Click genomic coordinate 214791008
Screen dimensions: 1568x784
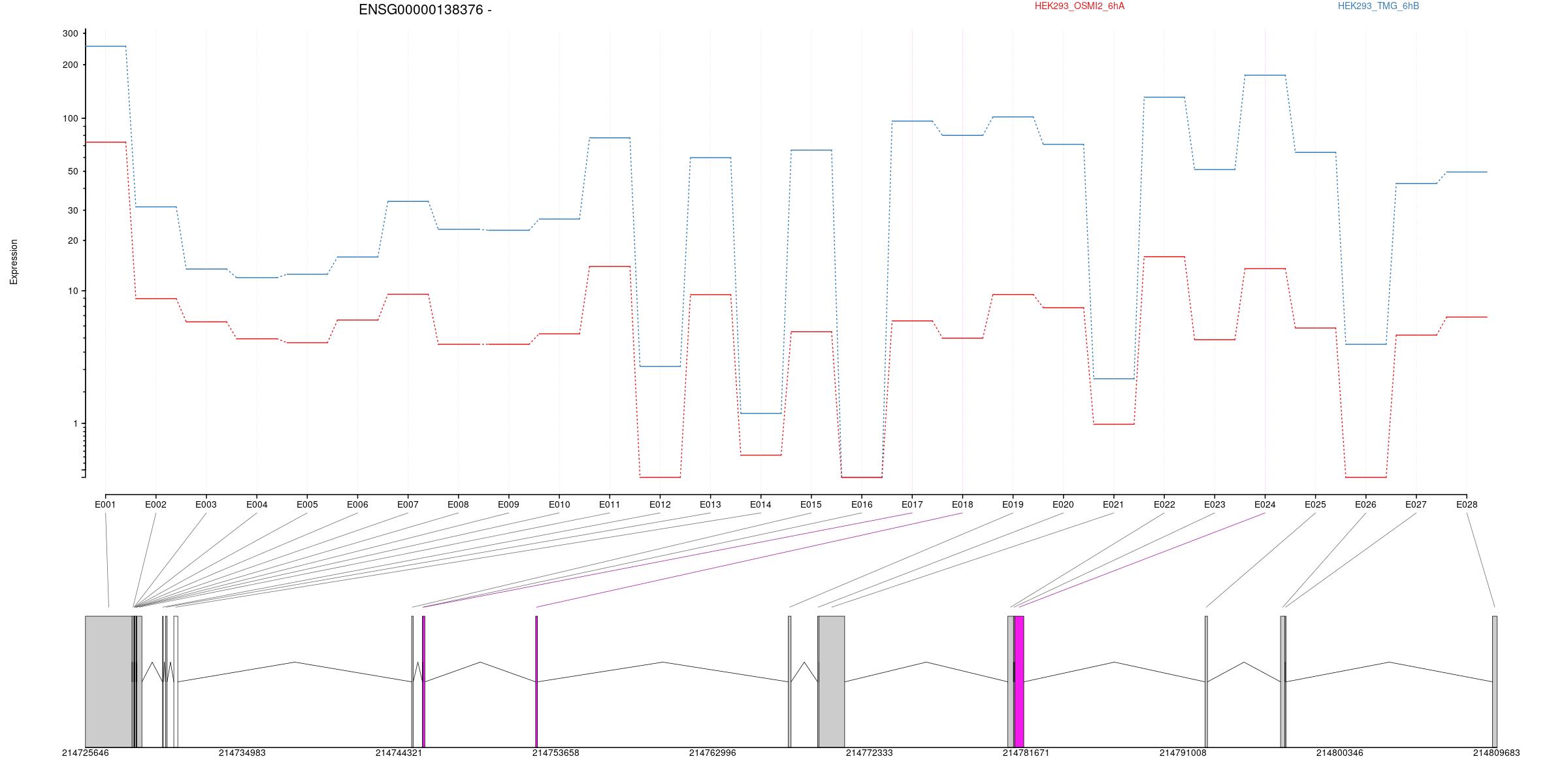click(1183, 753)
